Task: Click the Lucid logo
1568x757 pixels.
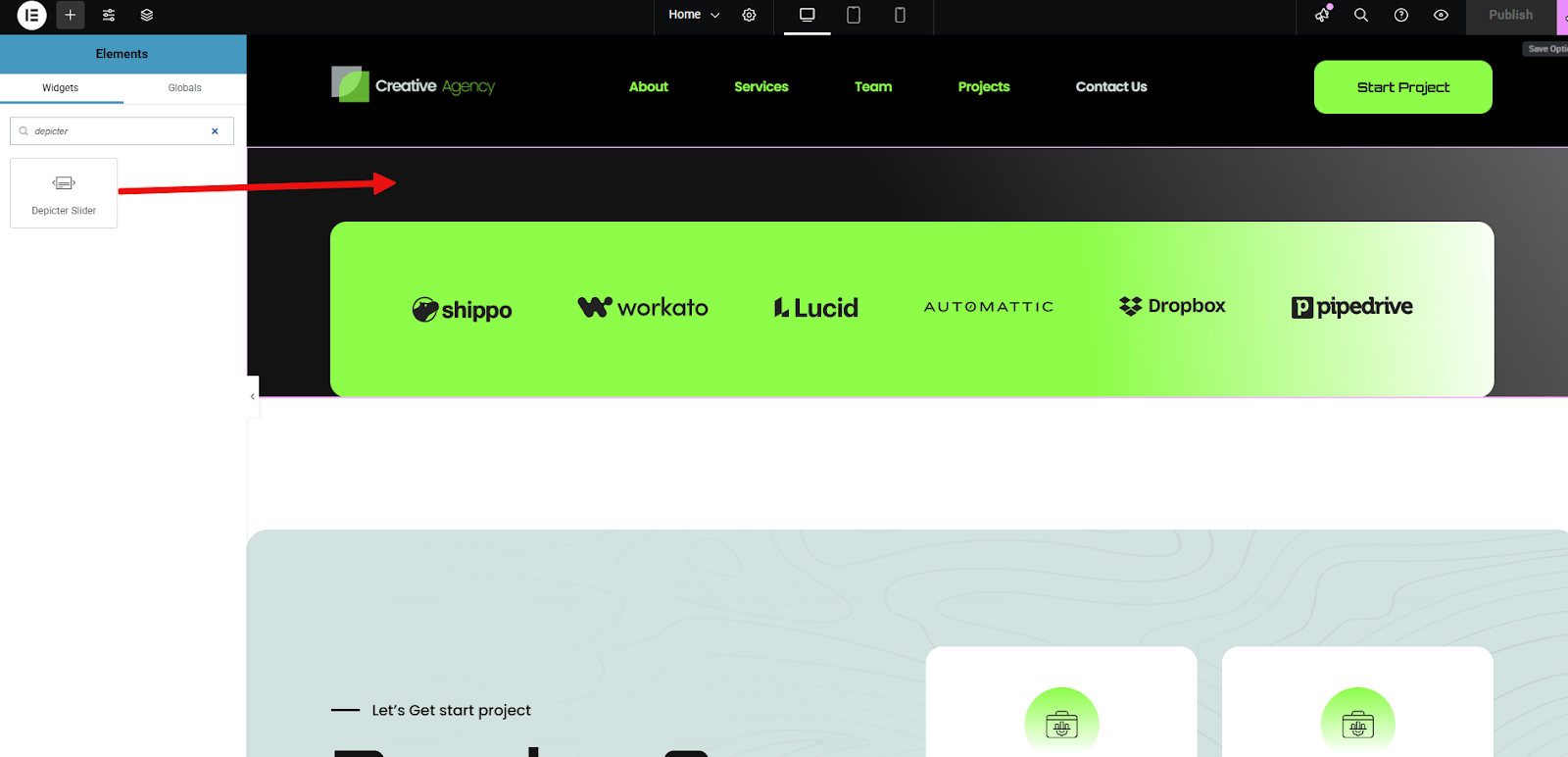Action: point(816,308)
